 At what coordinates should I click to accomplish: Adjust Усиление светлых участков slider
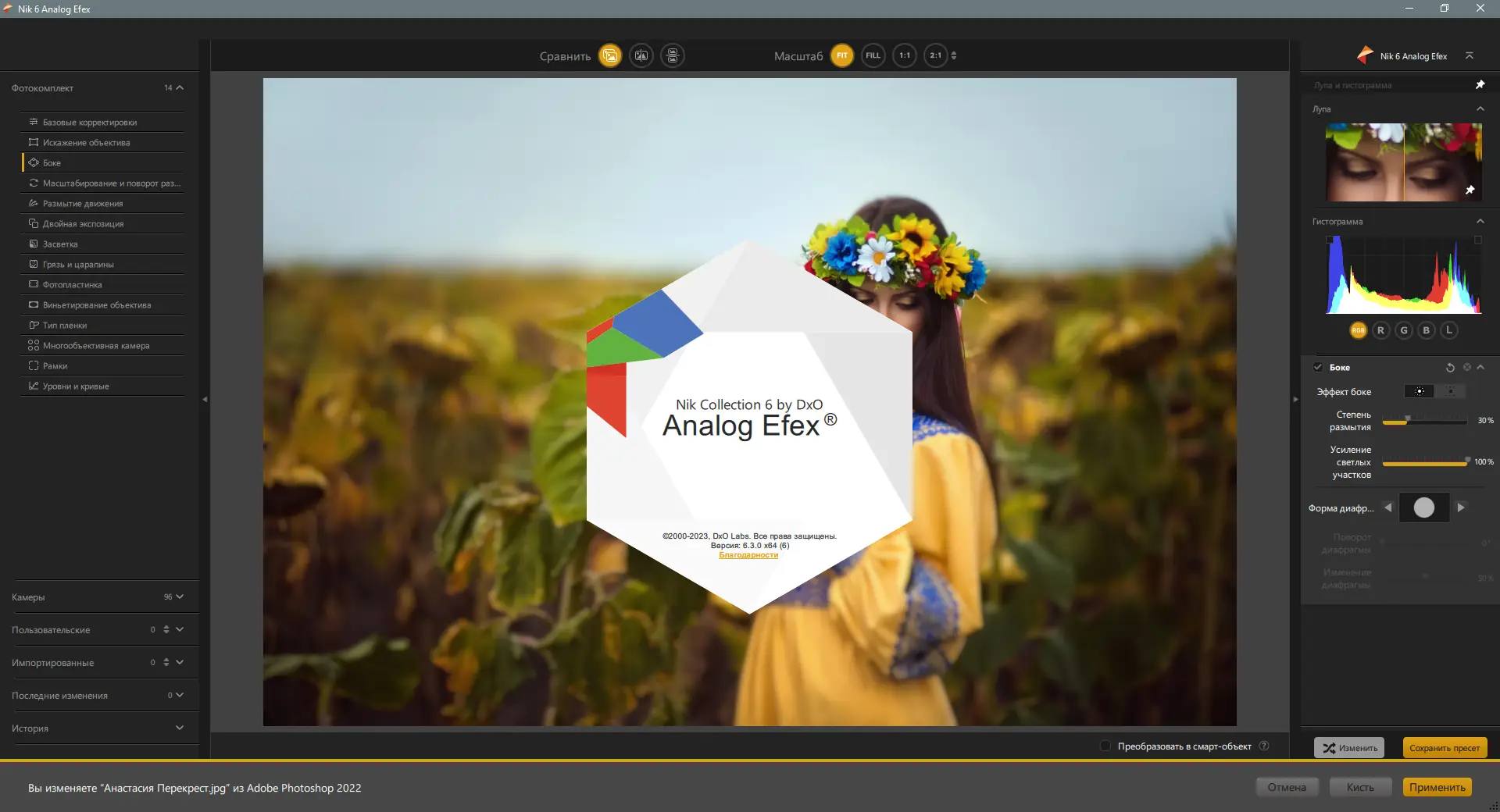point(1425,462)
